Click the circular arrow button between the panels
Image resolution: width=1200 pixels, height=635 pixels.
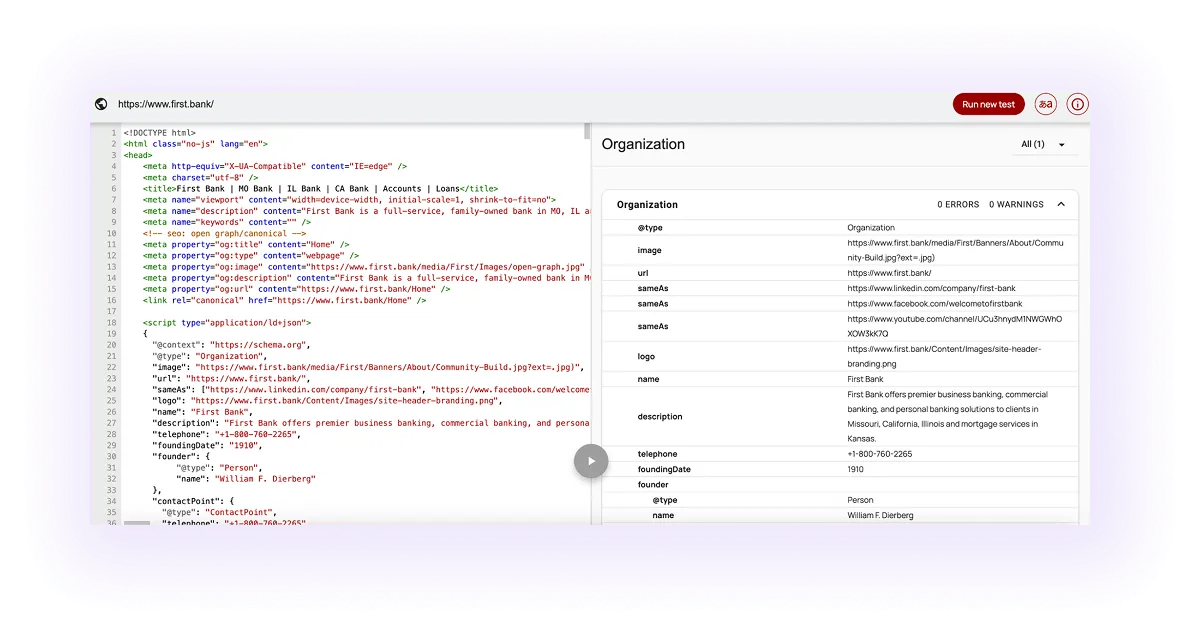(x=591, y=461)
